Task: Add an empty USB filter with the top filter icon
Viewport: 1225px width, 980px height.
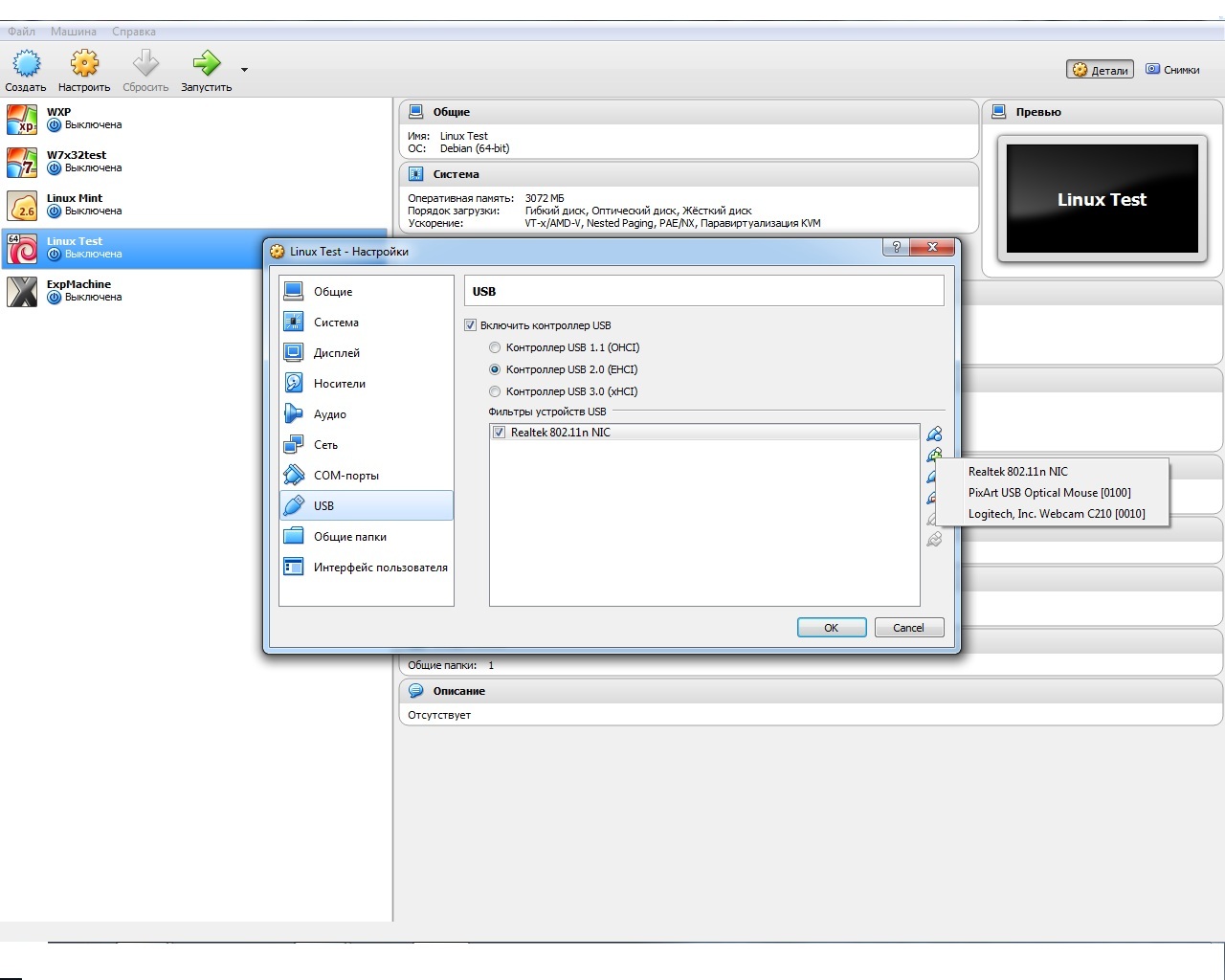Action: click(x=934, y=434)
